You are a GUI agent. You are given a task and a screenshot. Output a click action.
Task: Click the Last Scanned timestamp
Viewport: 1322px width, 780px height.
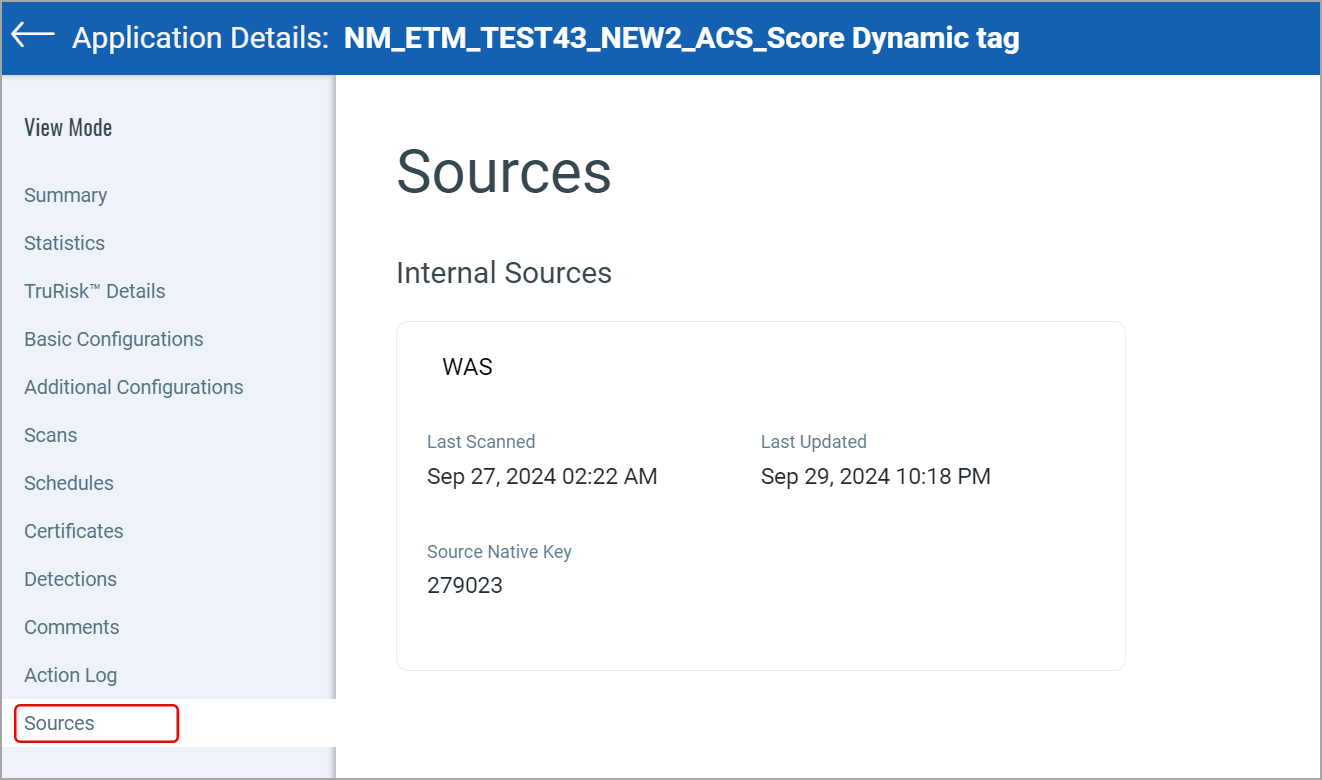[x=542, y=476]
